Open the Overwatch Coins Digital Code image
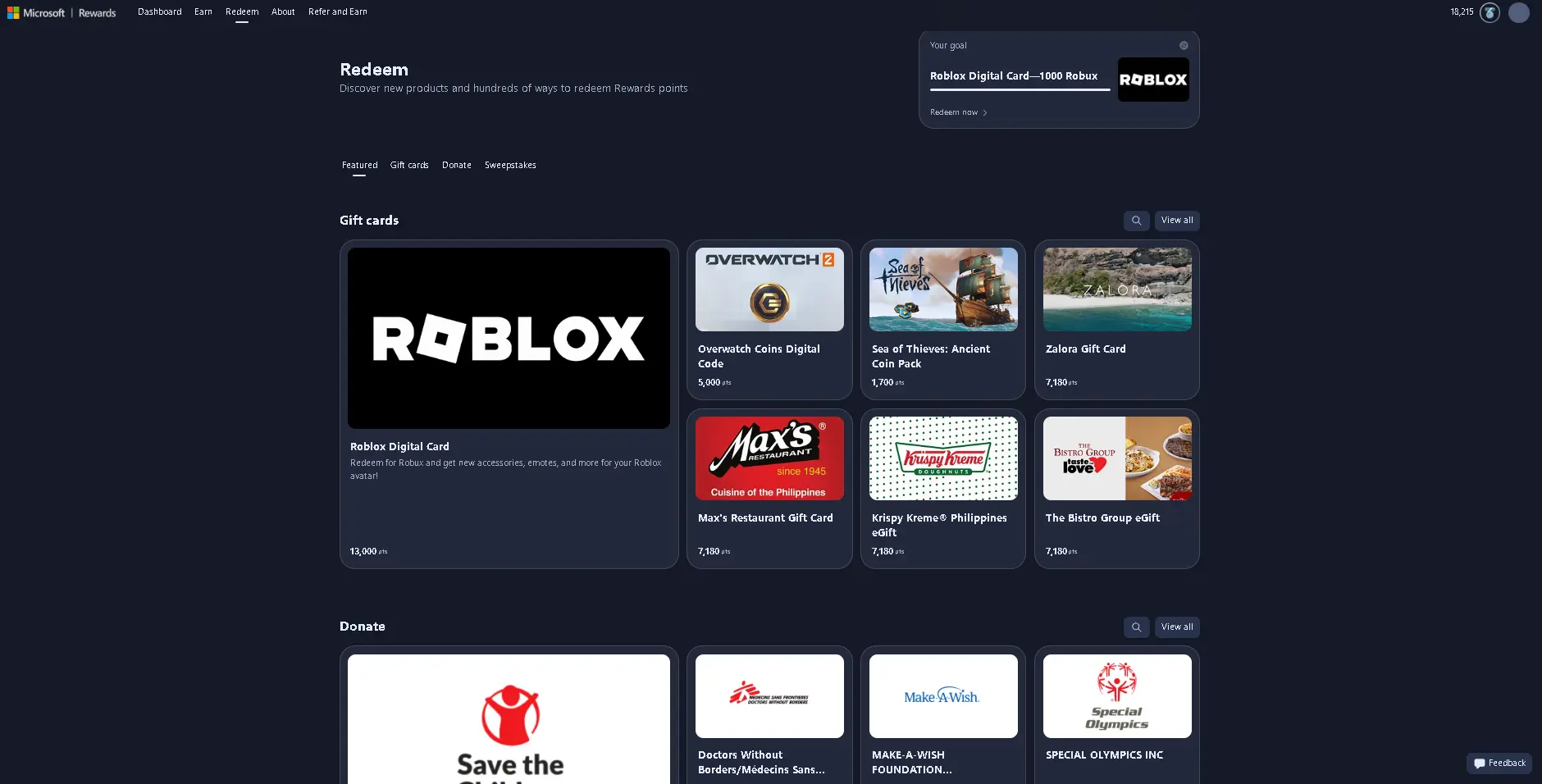 pos(769,289)
